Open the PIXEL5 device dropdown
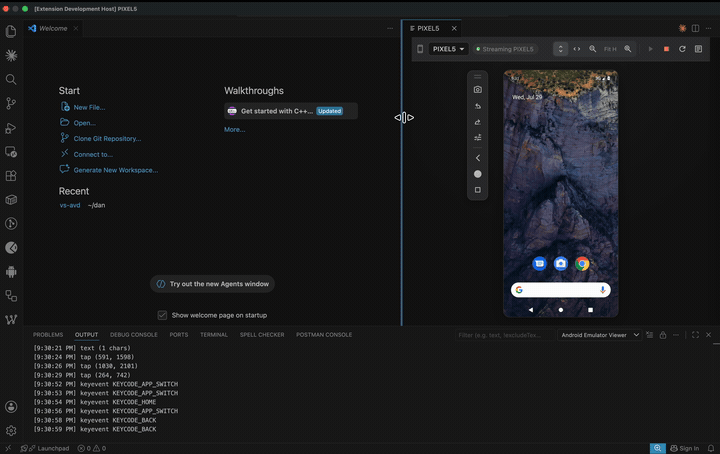 (448, 49)
